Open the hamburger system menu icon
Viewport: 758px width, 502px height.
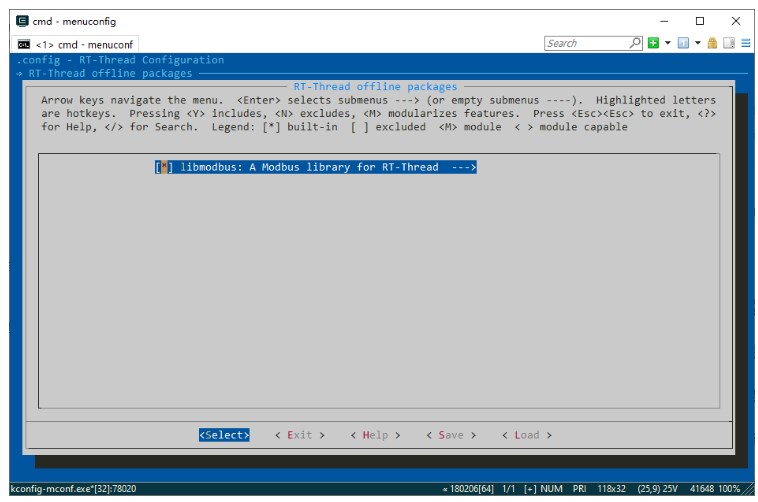(746, 43)
